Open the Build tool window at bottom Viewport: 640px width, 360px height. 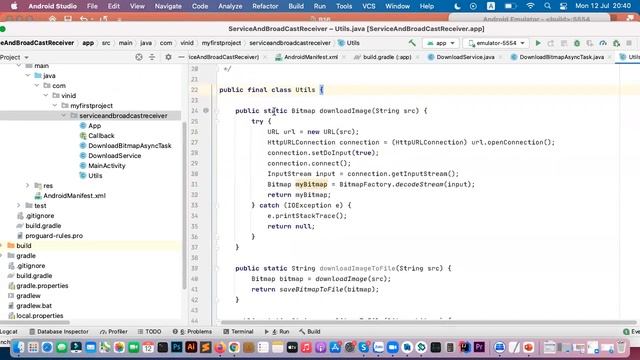pos(310,332)
